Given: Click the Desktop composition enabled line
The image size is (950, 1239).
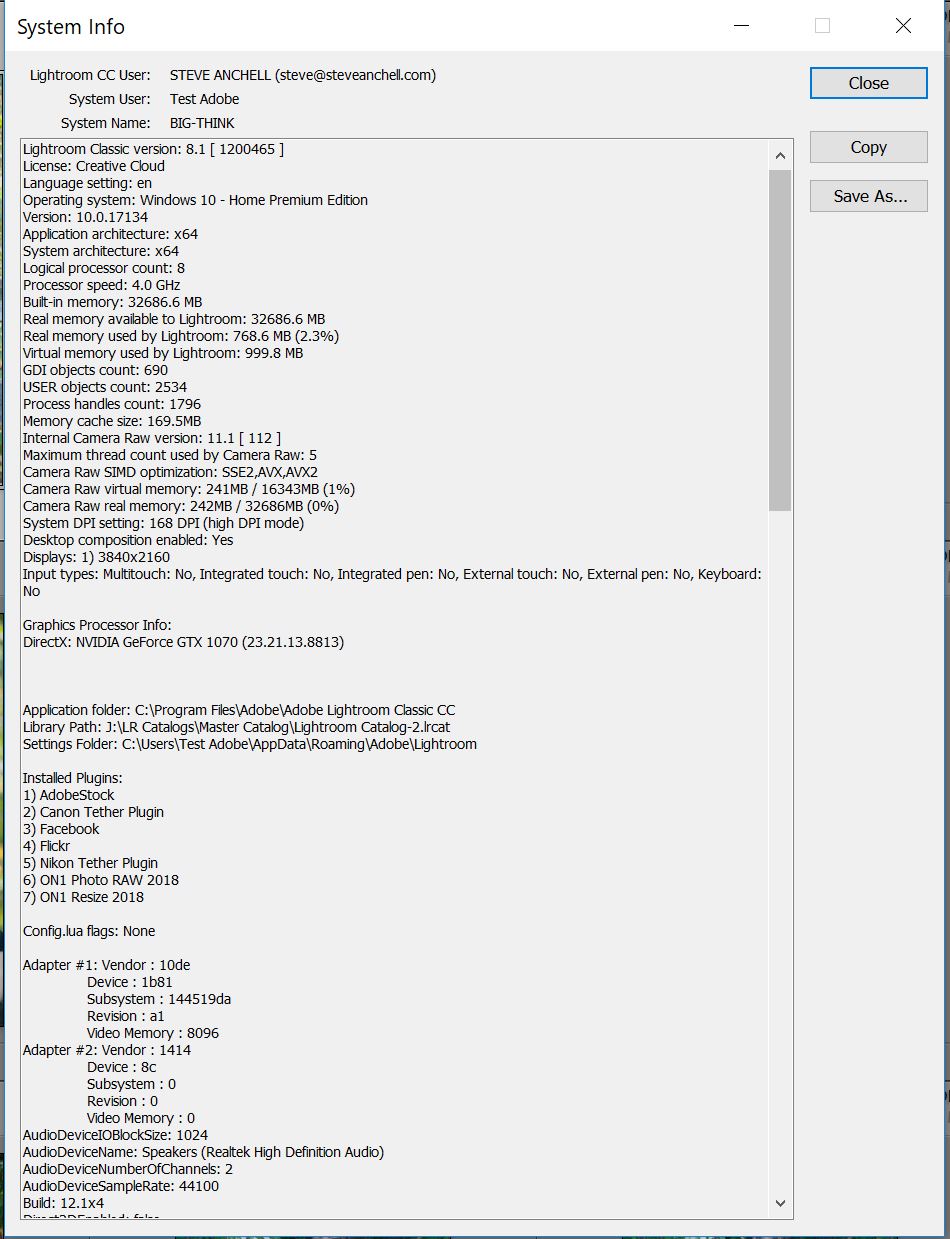Looking at the screenshot, I should [x=128, y=540].
